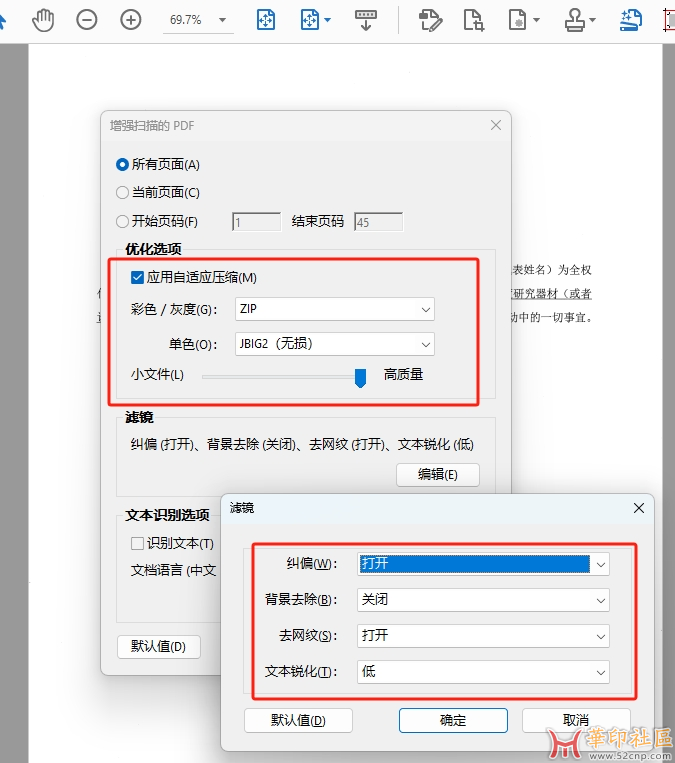Image resolution: width=675 pixels, height=763 pixels.
Task: Enable the 识别文本(T) checkbox
Action: point(138,543)
